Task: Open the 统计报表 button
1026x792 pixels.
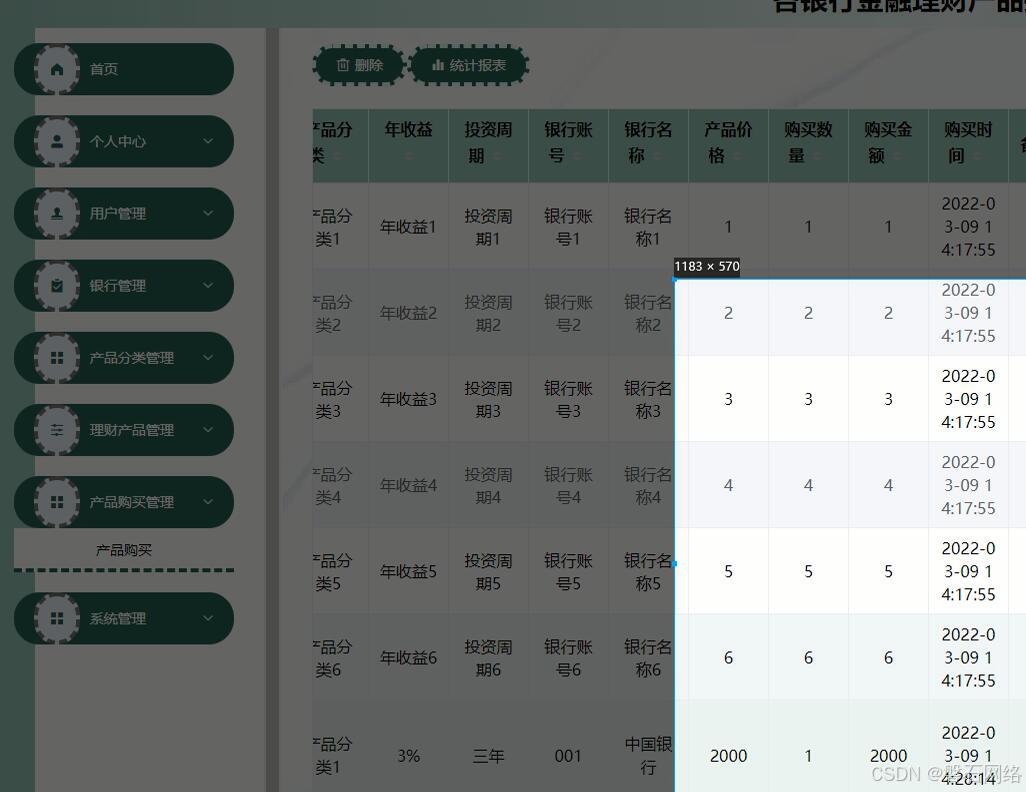Action: pyautogui.click(x=469, y=65)
